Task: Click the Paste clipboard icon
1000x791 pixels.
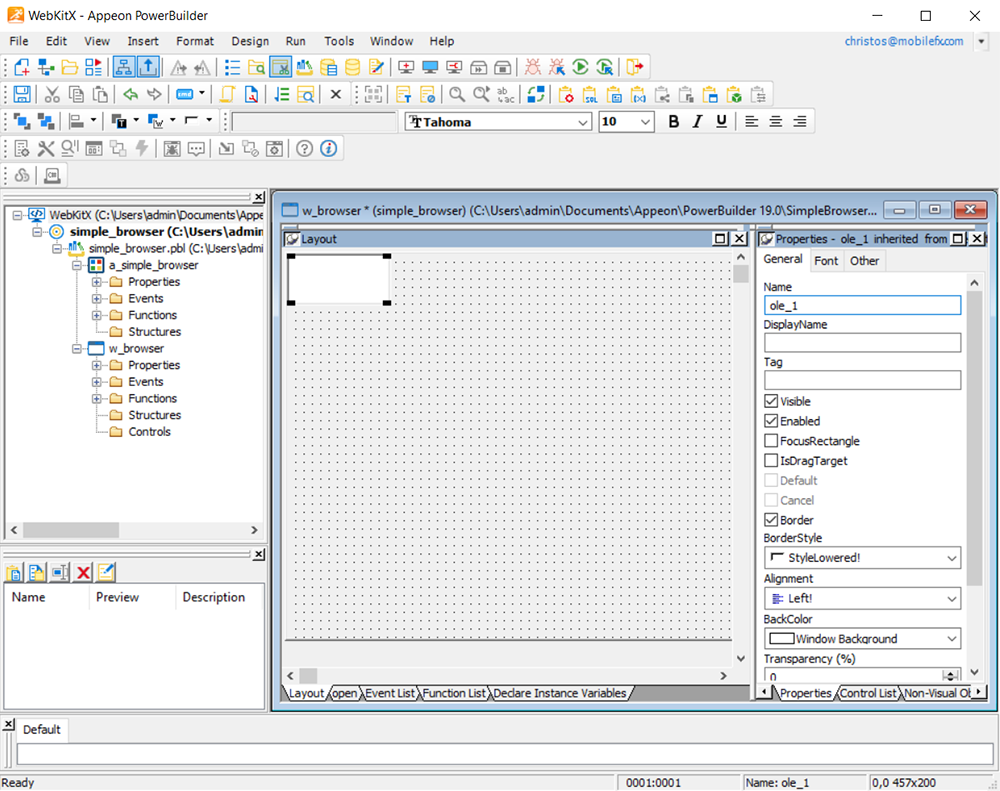Action: click(x=100, y=94)
